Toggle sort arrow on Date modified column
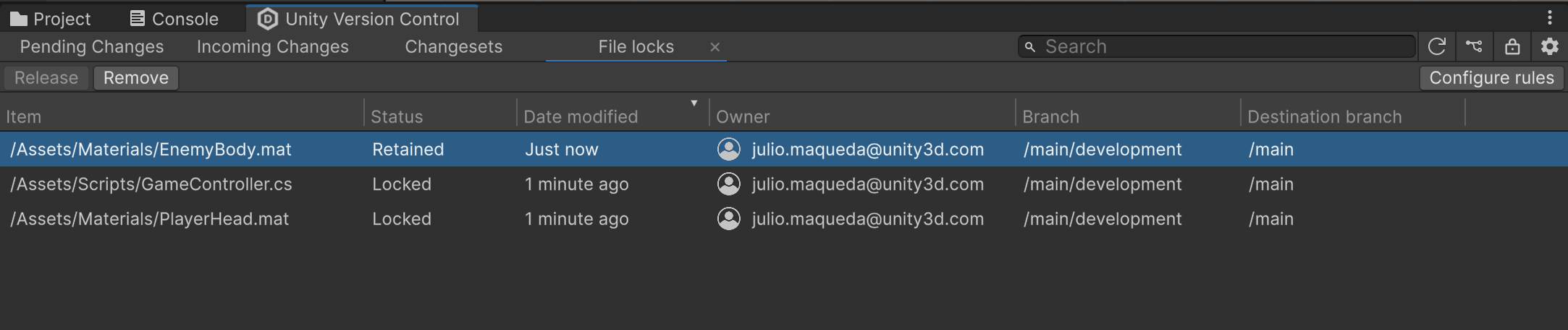Viewport: 1568px width, 330px height. tap(694, 103)
